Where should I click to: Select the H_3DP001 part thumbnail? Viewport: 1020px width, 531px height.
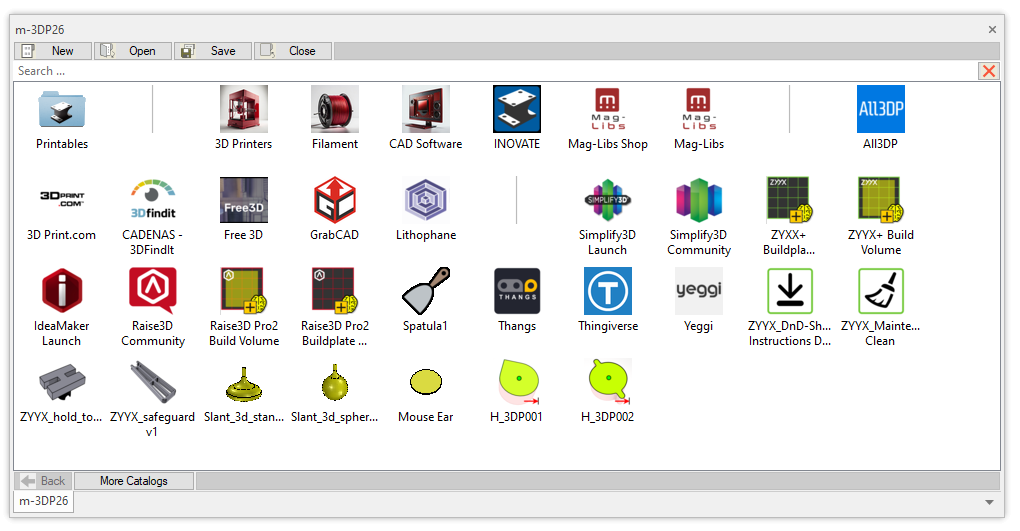[x=517, y=382]
